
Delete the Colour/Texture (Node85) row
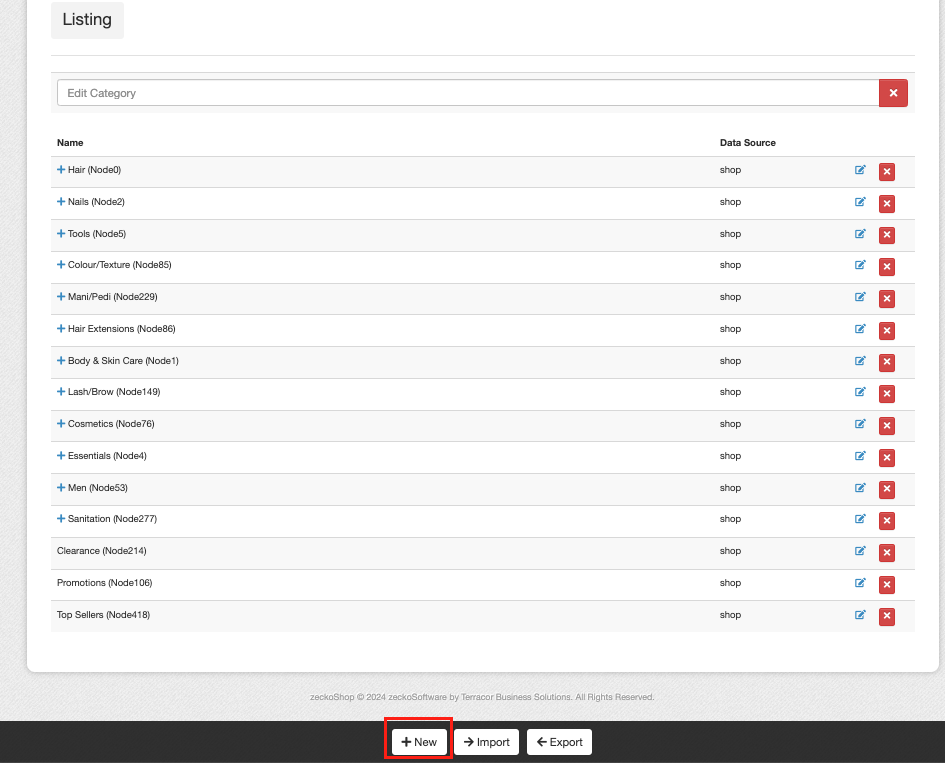point(887,267)
